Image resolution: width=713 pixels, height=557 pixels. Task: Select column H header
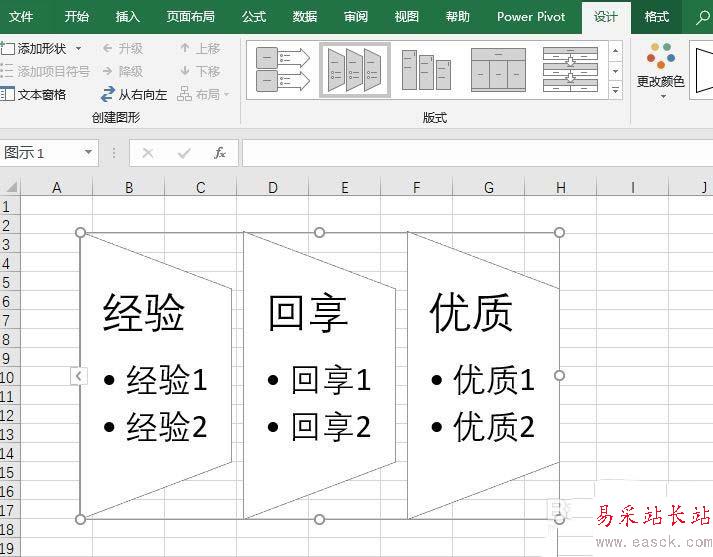[x=561, y=187]
